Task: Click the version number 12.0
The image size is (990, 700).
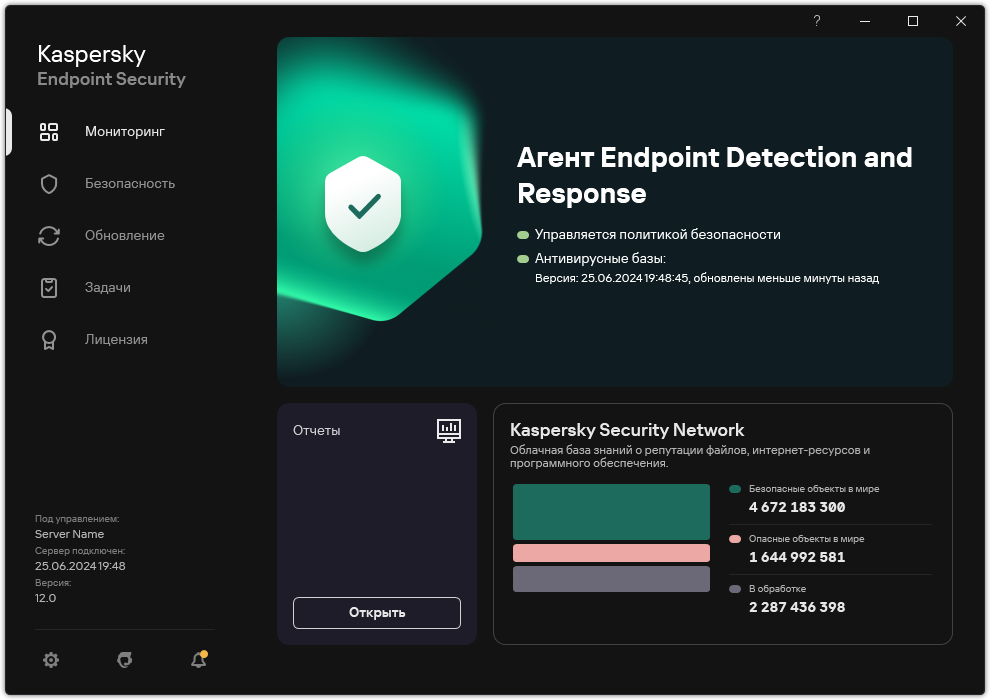Action: coord(45,598)
